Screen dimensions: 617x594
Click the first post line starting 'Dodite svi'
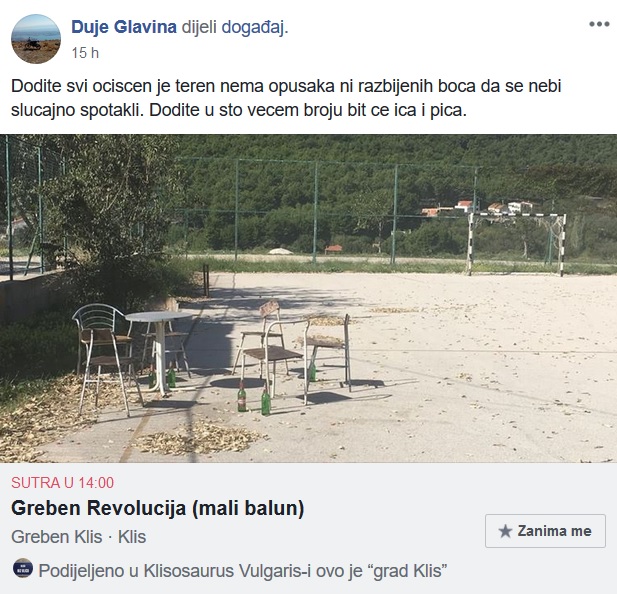point(286,86)
